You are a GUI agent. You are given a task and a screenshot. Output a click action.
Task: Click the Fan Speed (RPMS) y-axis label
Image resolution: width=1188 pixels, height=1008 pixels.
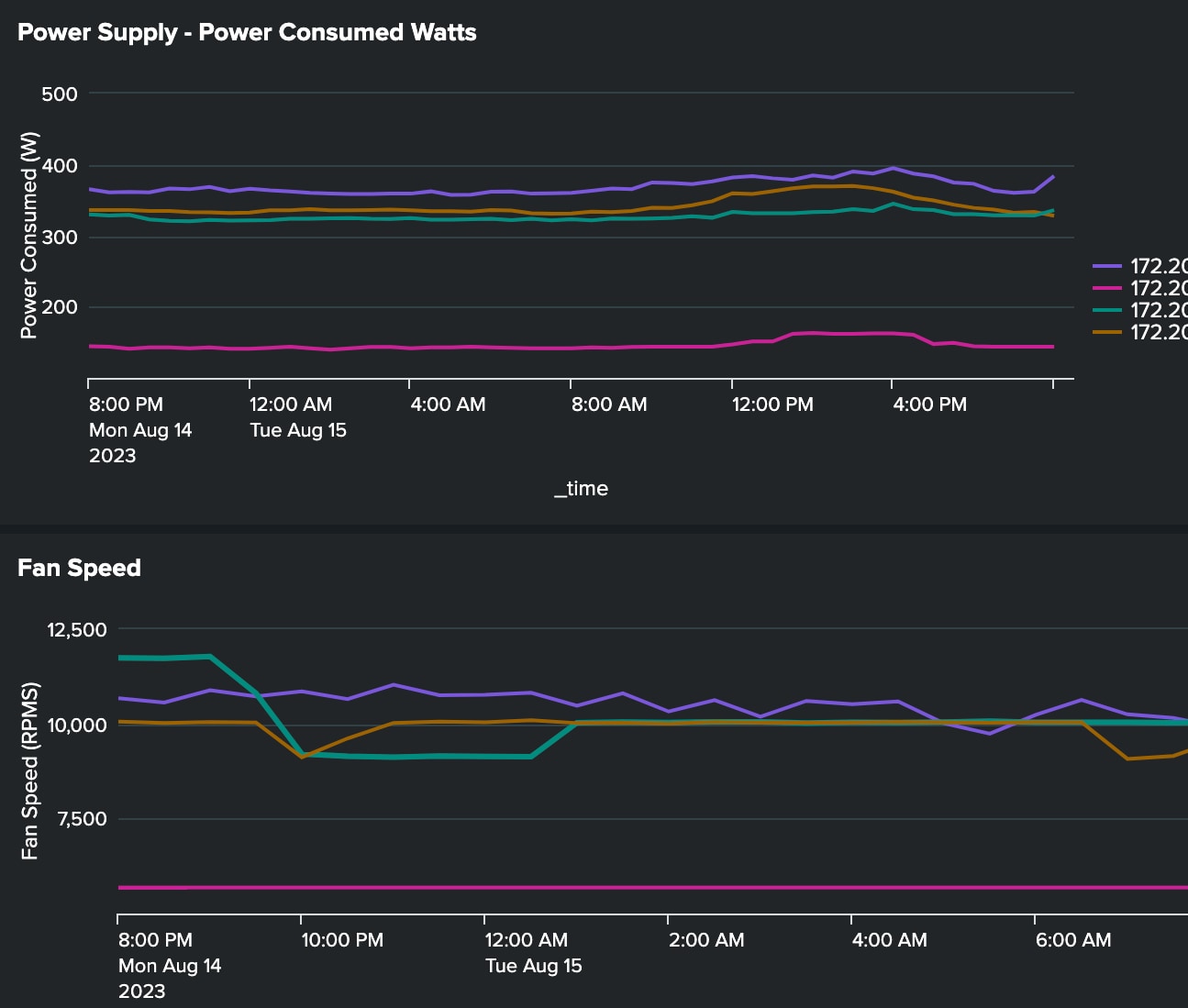[29, 770]
